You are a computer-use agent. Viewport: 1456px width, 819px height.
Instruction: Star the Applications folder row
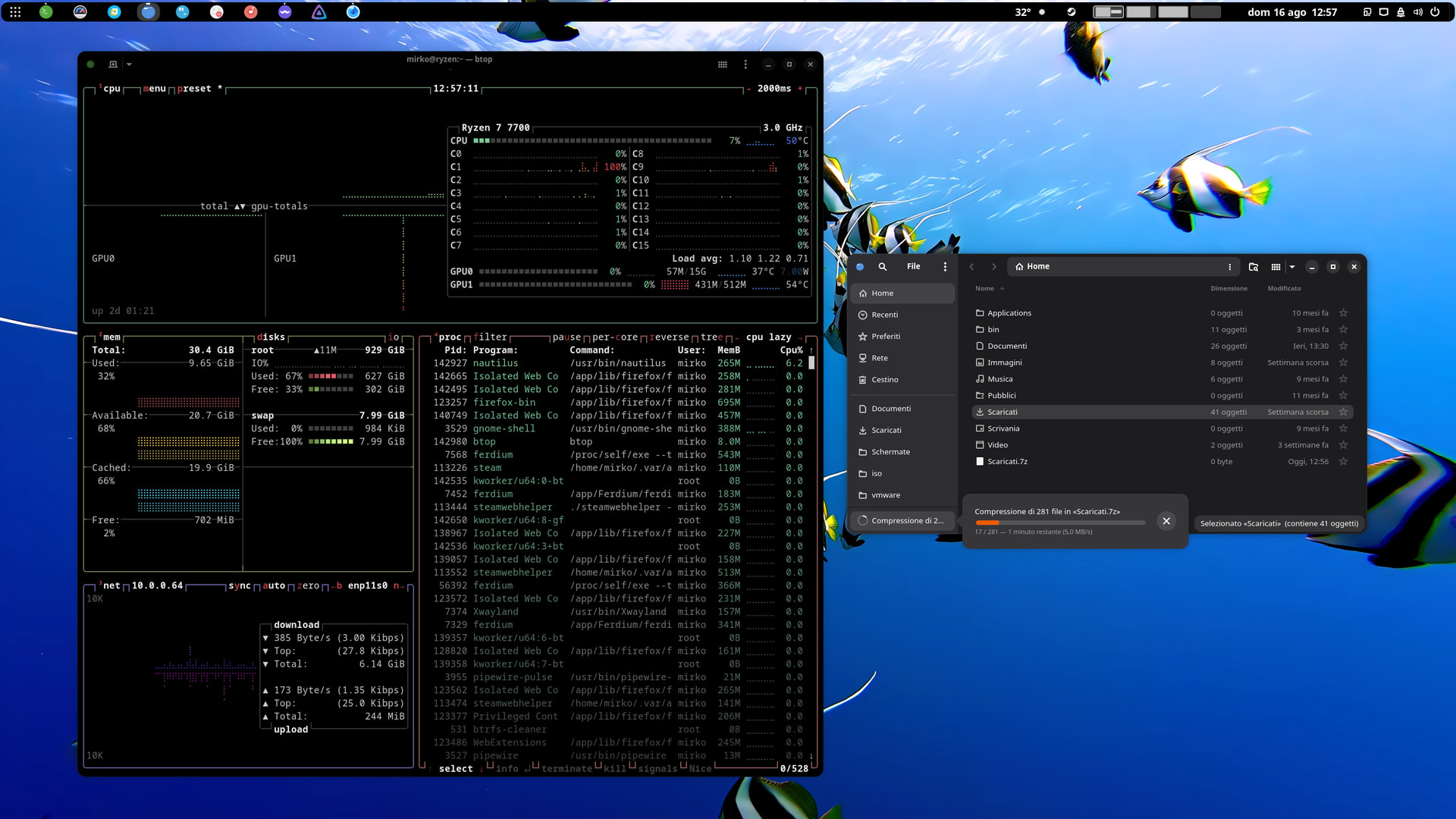(x=1343, y=313)
